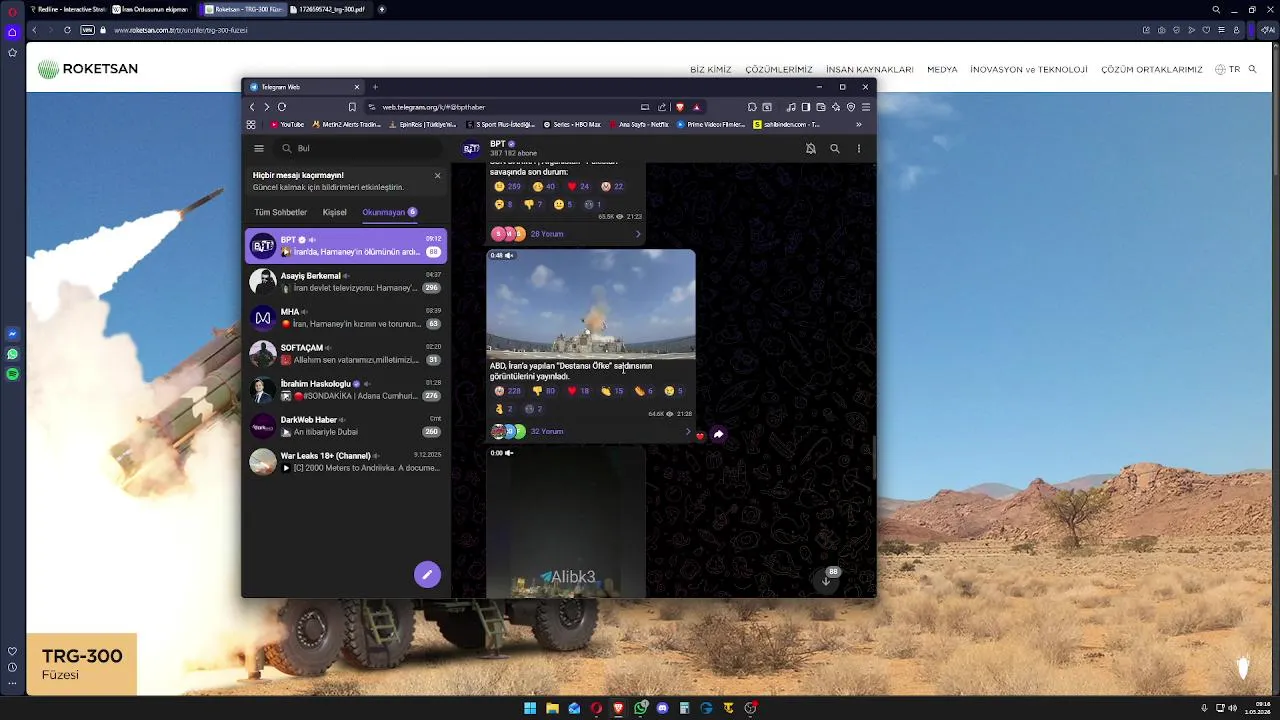Click the ROKETSAN logo
1280x720 pixels.
click(88, 69)
